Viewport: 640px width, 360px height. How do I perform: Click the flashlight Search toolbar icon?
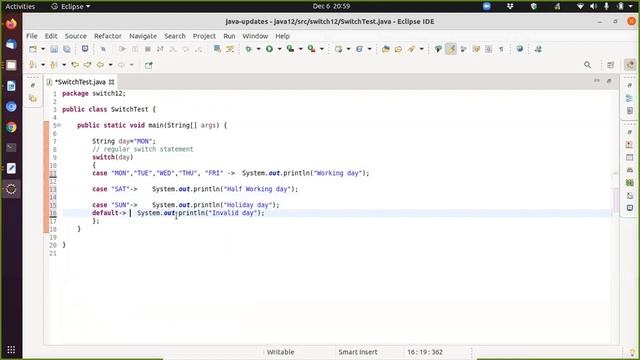pos(411,49)
